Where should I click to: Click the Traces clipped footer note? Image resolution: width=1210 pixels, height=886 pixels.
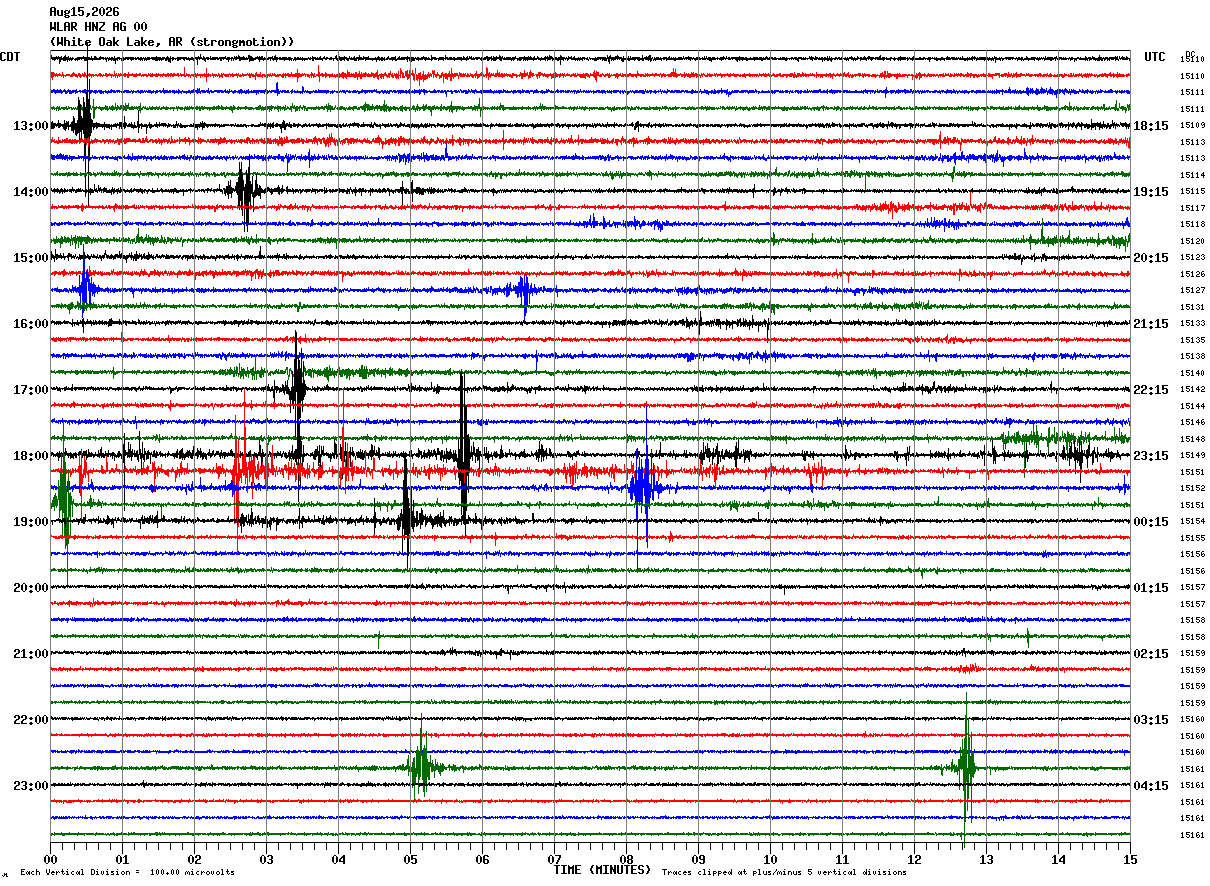[x=784, y=872]
